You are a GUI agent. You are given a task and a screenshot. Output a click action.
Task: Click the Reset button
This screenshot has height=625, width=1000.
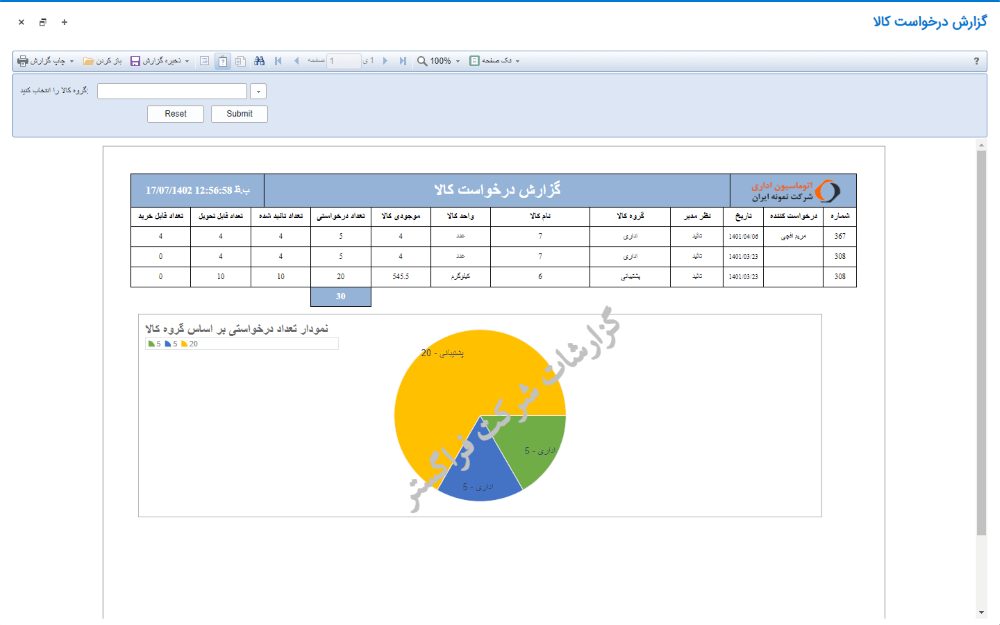point(175,113)
